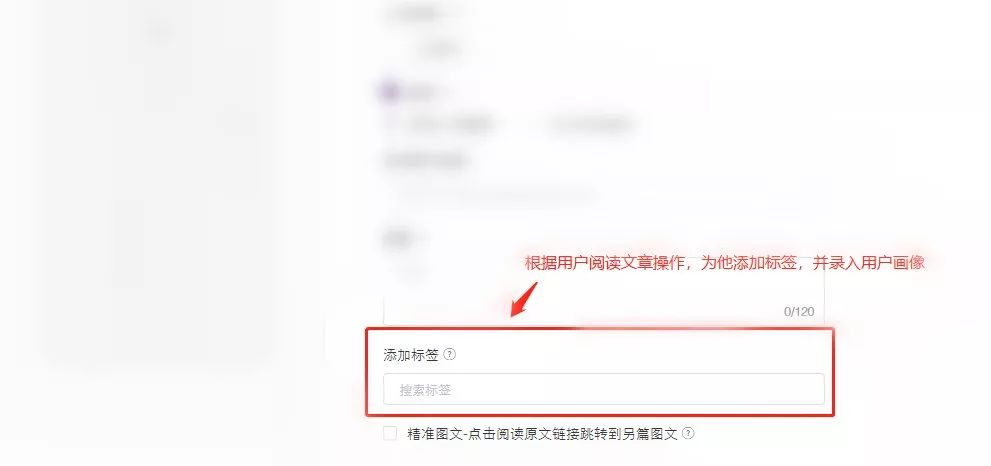Enable the 精准图文 checkbox
Screen dimensions: 991x466
(390, 433)
